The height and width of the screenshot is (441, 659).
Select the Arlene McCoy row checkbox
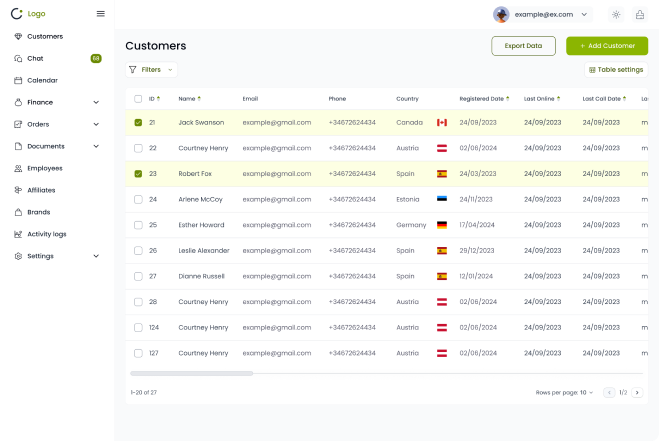(x=138, y=199)
